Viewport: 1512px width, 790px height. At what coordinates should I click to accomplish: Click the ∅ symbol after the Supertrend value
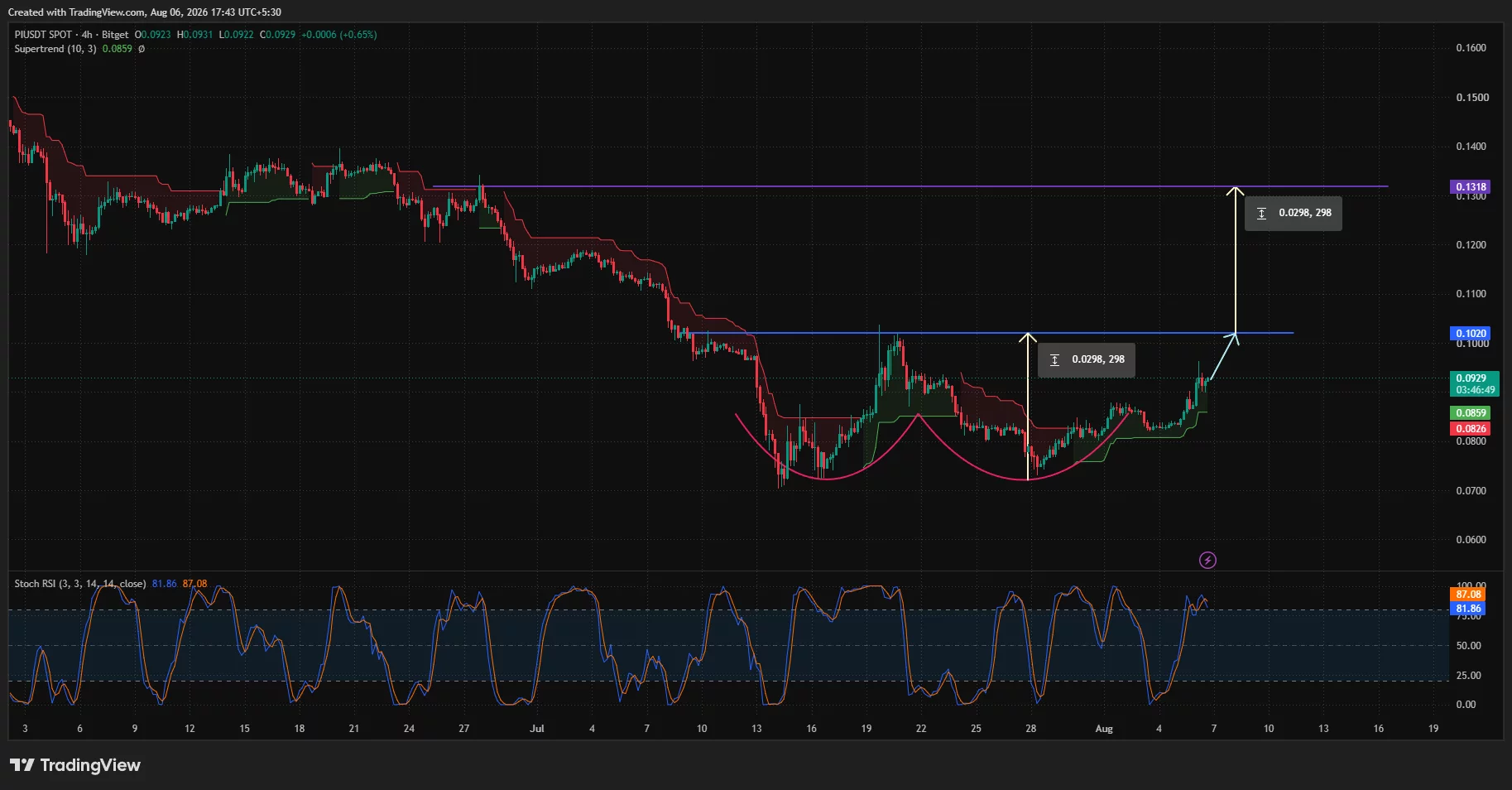(142, 49)
